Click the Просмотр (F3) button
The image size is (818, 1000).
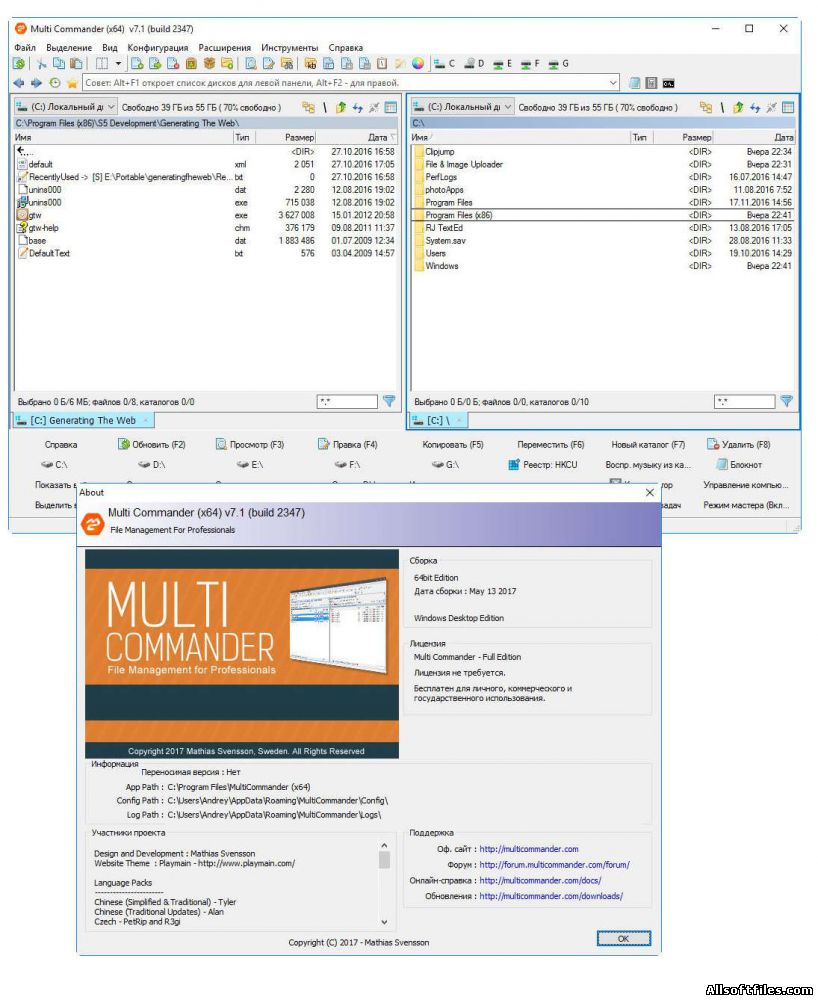pos(250,445)
